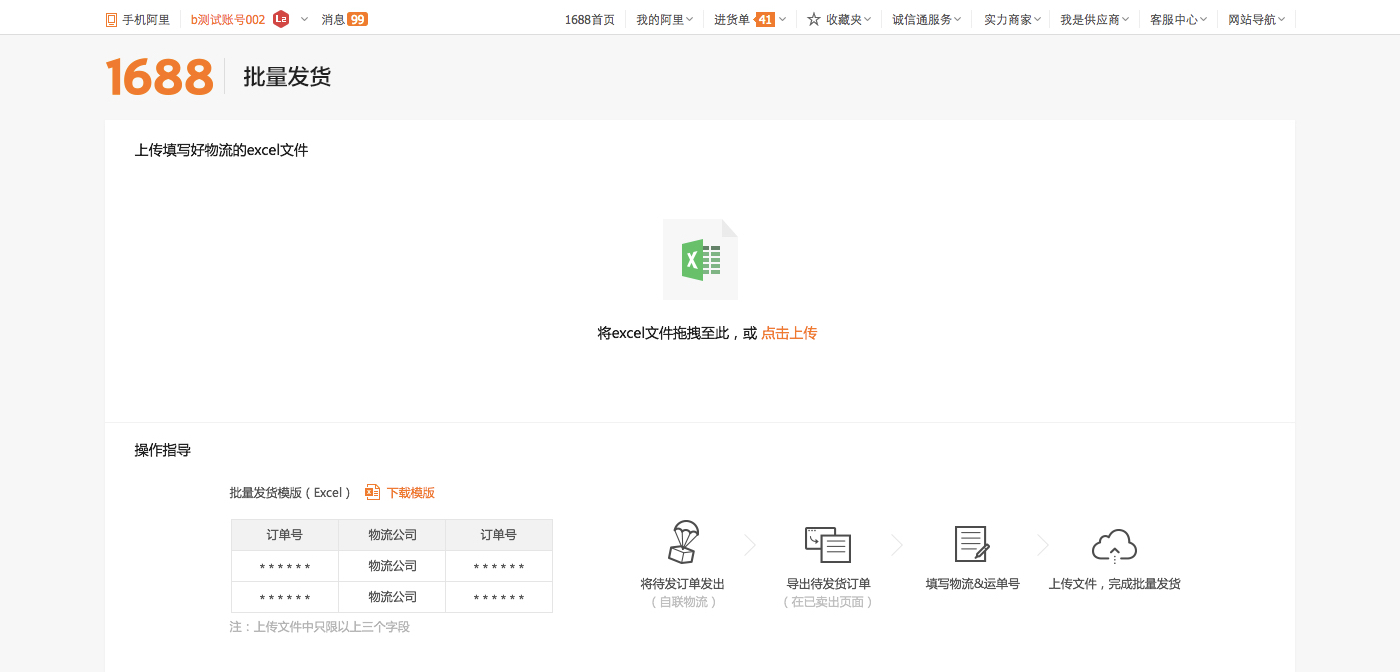The image size is (1400, 672).
Task: Click the mobile phone icon beside 手机阿里
Action: (x=111, y=19)
